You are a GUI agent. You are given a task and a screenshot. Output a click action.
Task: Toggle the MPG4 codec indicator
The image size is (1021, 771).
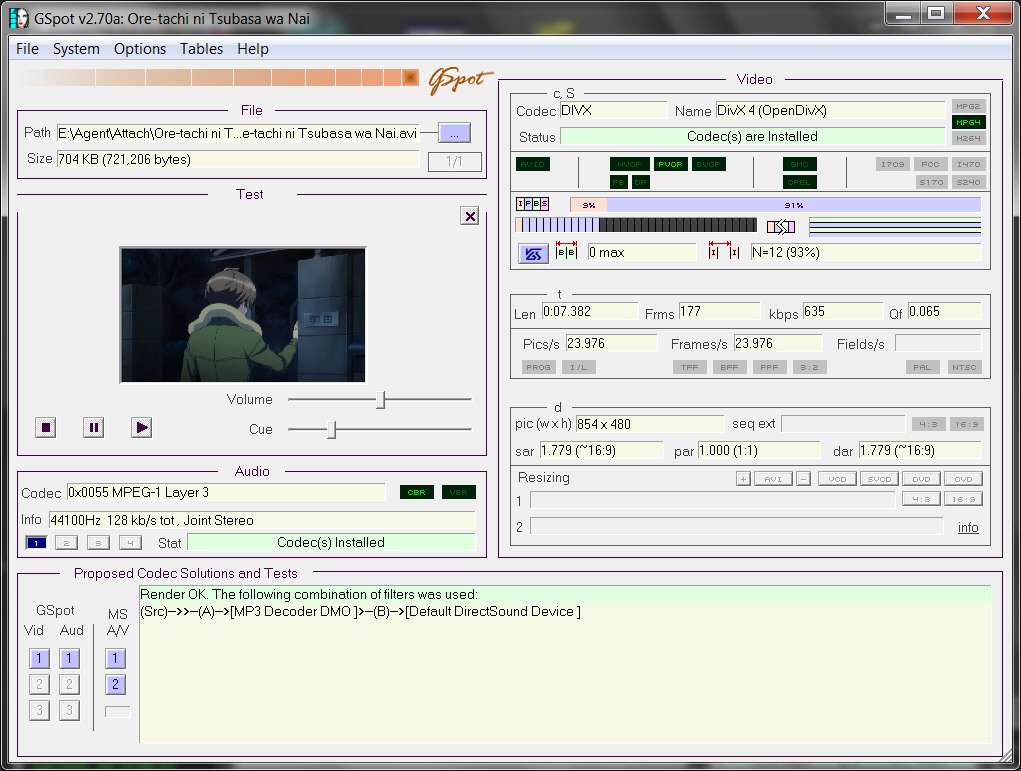[x=968, y=122]
